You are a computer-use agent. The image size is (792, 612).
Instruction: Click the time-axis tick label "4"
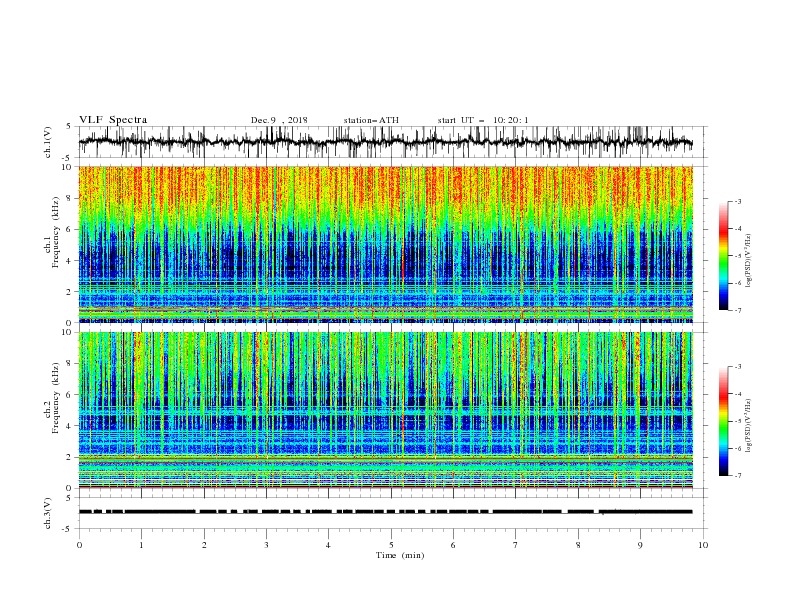[329, 545]
